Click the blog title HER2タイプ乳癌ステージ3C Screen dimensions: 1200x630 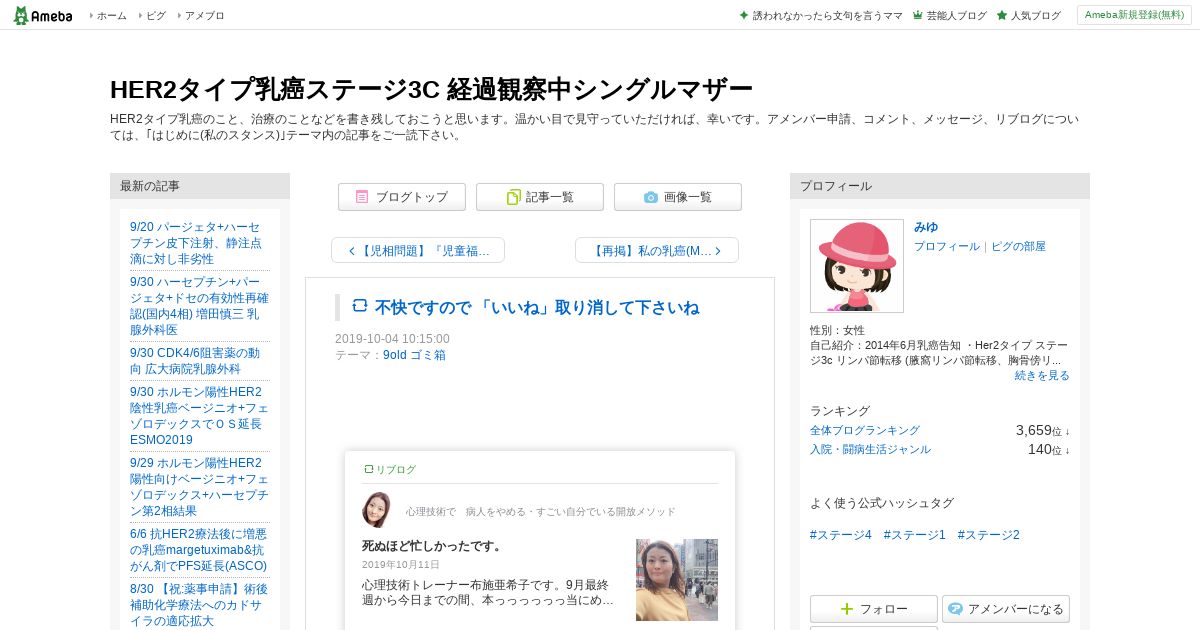click(x=431, y=89)
